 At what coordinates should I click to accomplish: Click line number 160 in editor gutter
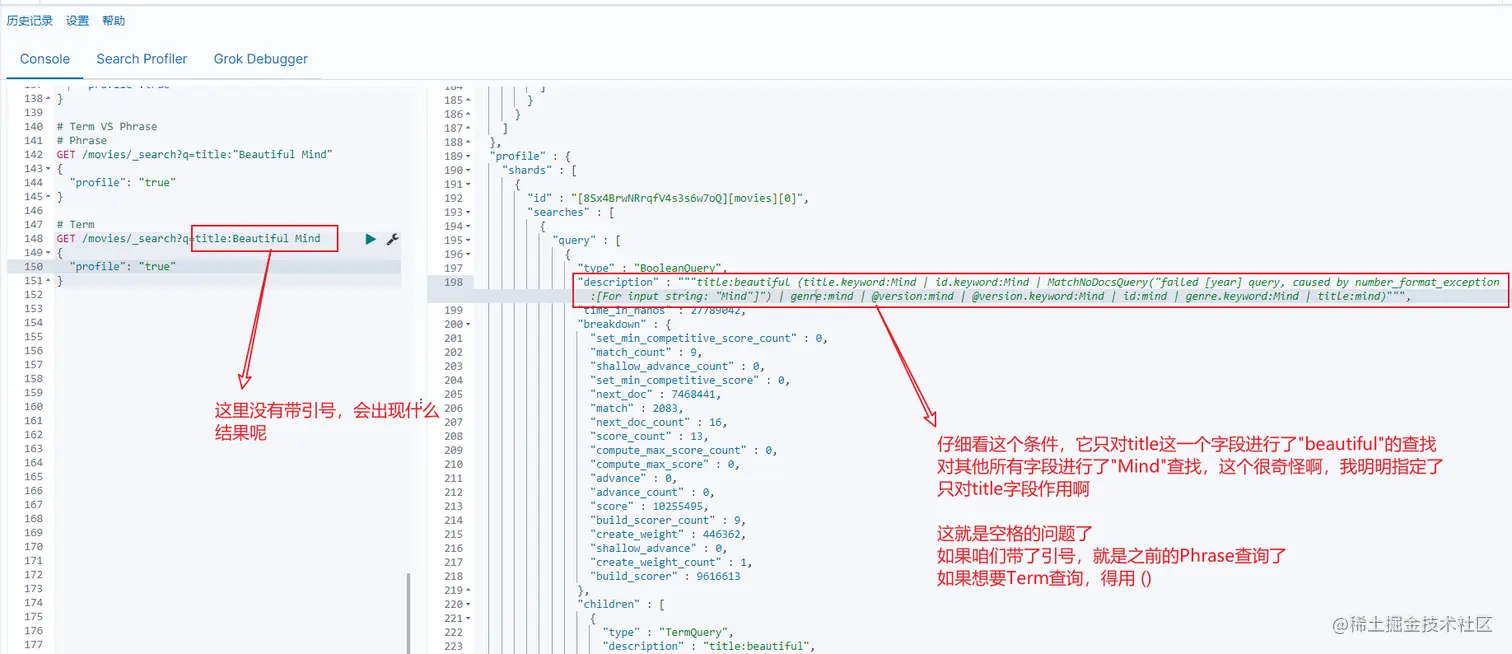[33, 407]
